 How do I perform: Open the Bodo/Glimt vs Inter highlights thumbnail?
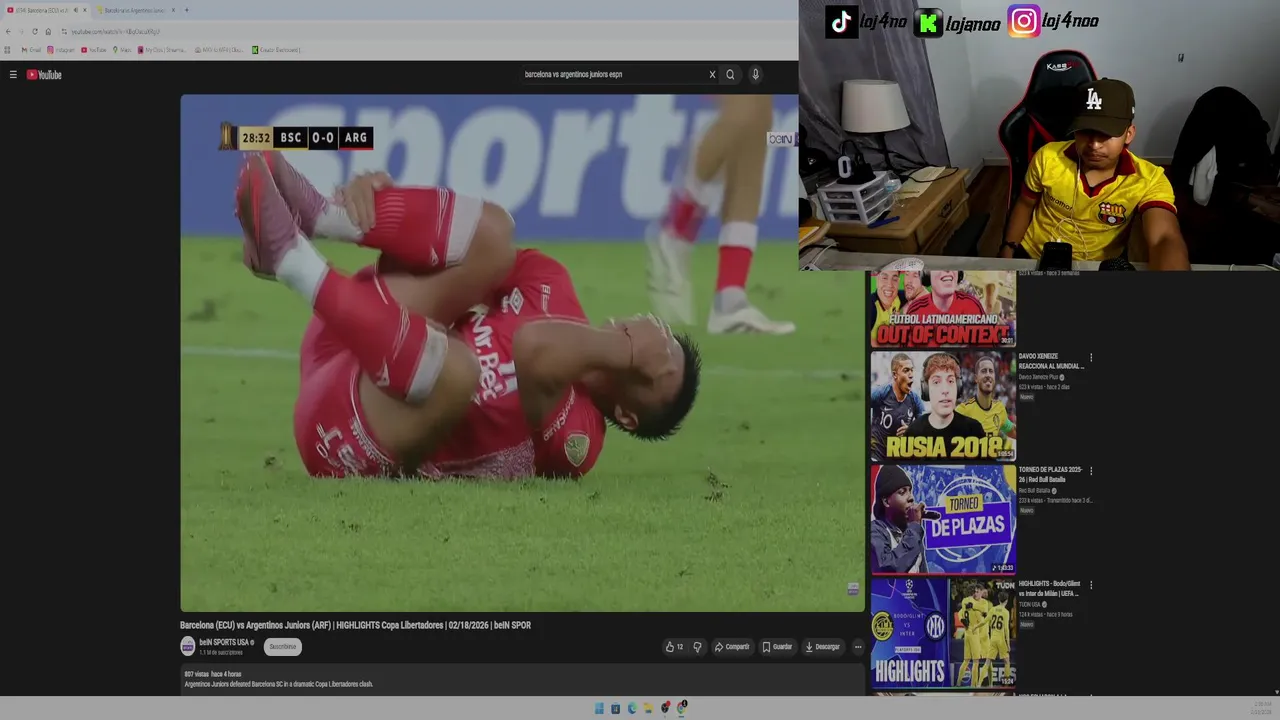tap(943, 632)
